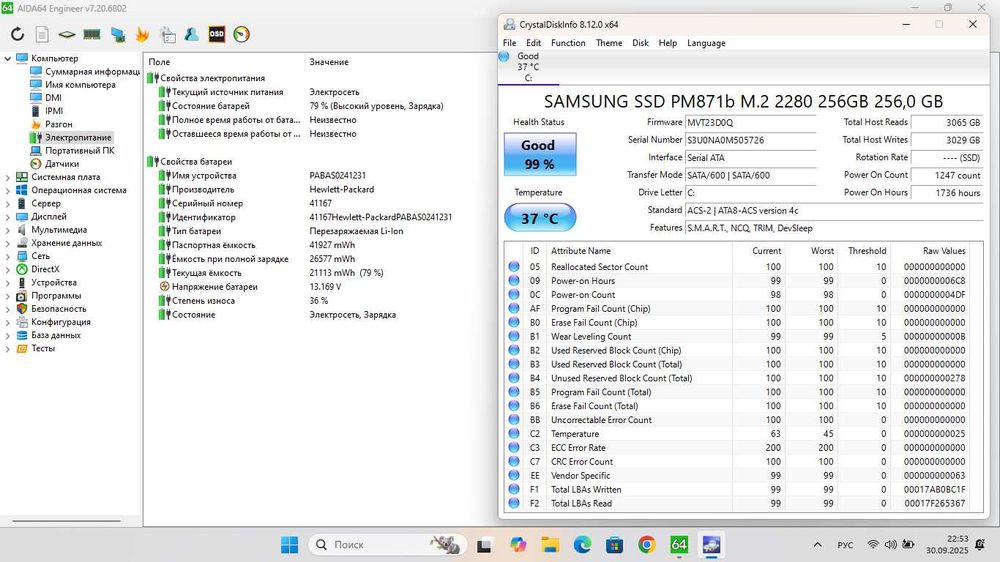Open Google Chrome from the taskbar
Screen dimensions: 1000x562
coord(647,545)
